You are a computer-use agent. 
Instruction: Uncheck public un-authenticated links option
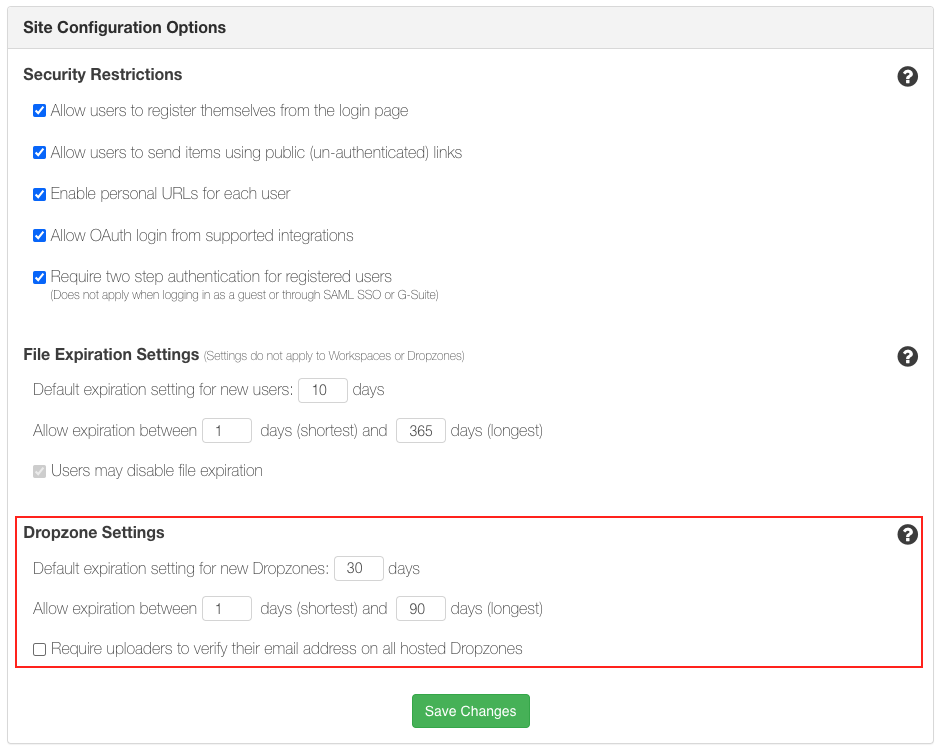pos(40,153)
